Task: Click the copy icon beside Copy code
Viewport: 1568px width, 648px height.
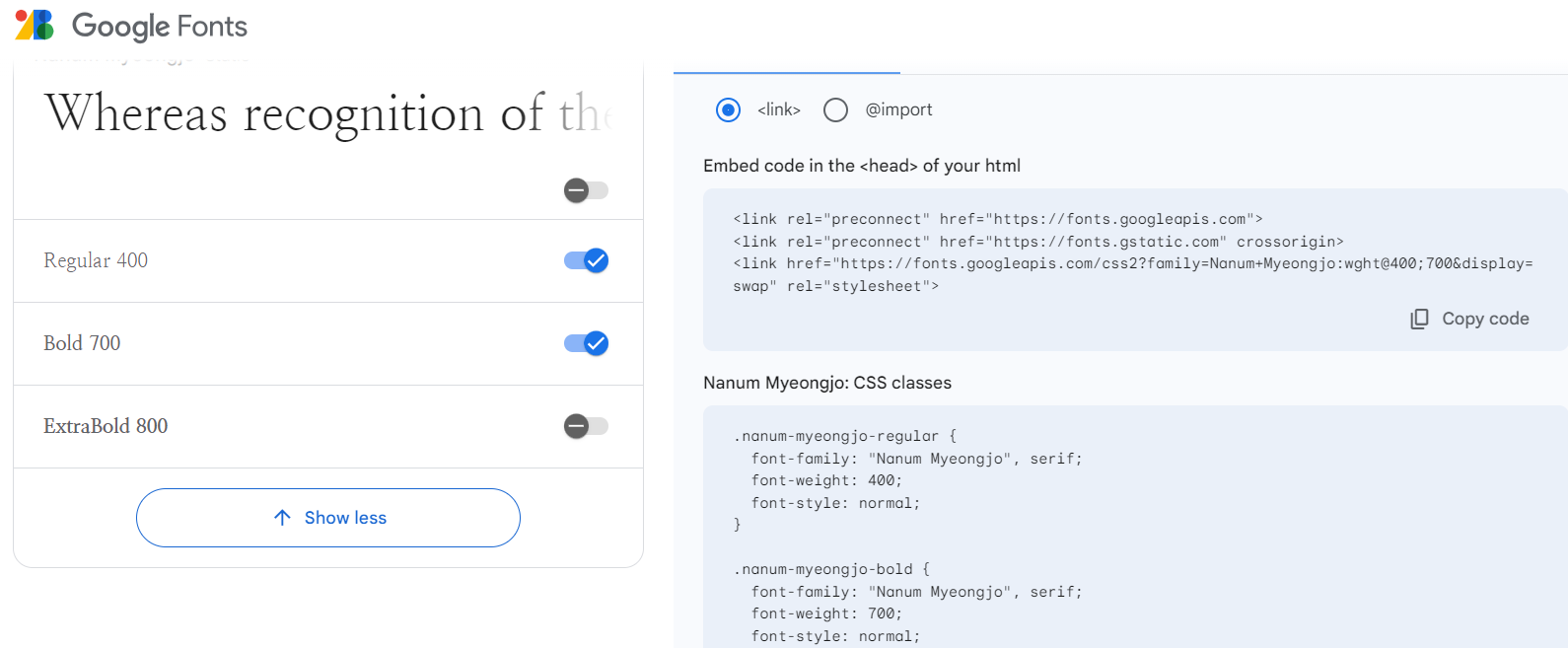Action: tap(1419, 319)
